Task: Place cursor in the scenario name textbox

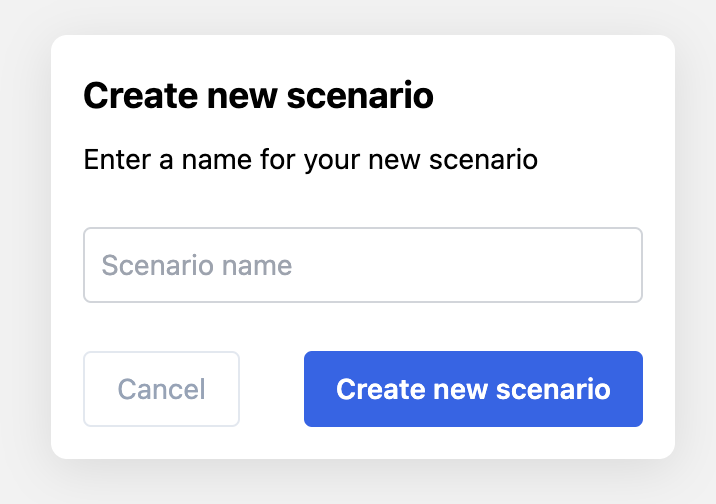Action: (363, 265)
